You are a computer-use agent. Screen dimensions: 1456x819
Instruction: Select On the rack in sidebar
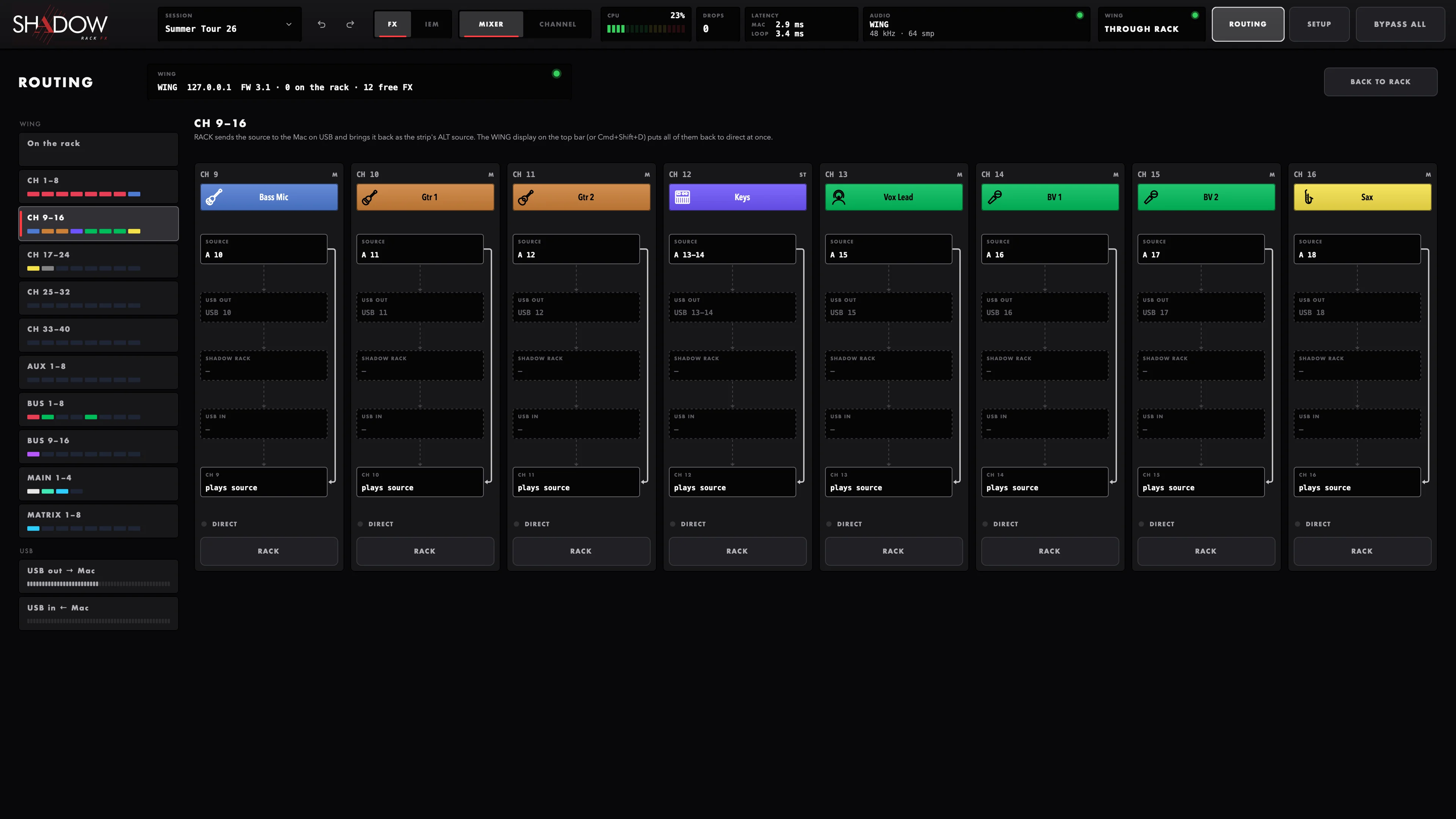tap(98, 149)
